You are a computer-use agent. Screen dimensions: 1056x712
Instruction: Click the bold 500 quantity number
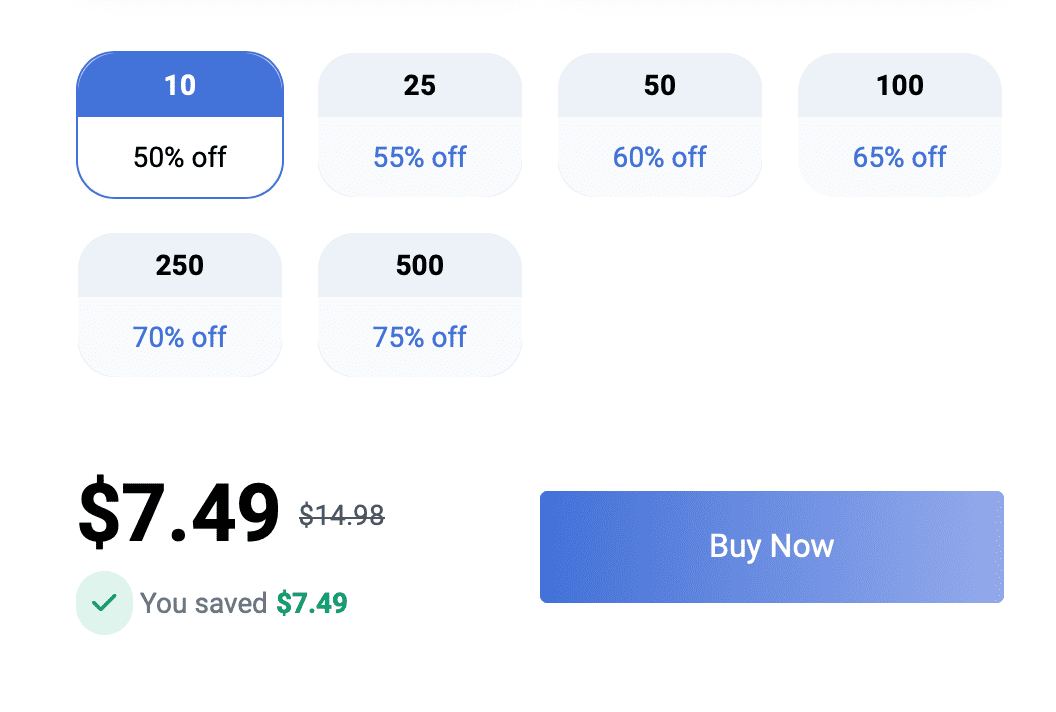pyautogui.click(x=419, y=265)
